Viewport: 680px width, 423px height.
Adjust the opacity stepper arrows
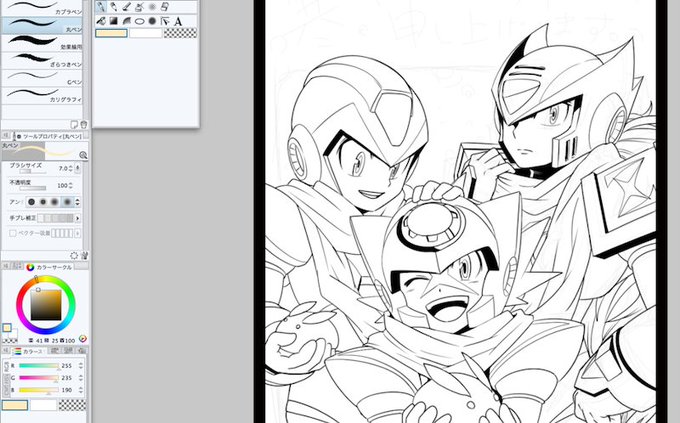(x=71, y=185)
